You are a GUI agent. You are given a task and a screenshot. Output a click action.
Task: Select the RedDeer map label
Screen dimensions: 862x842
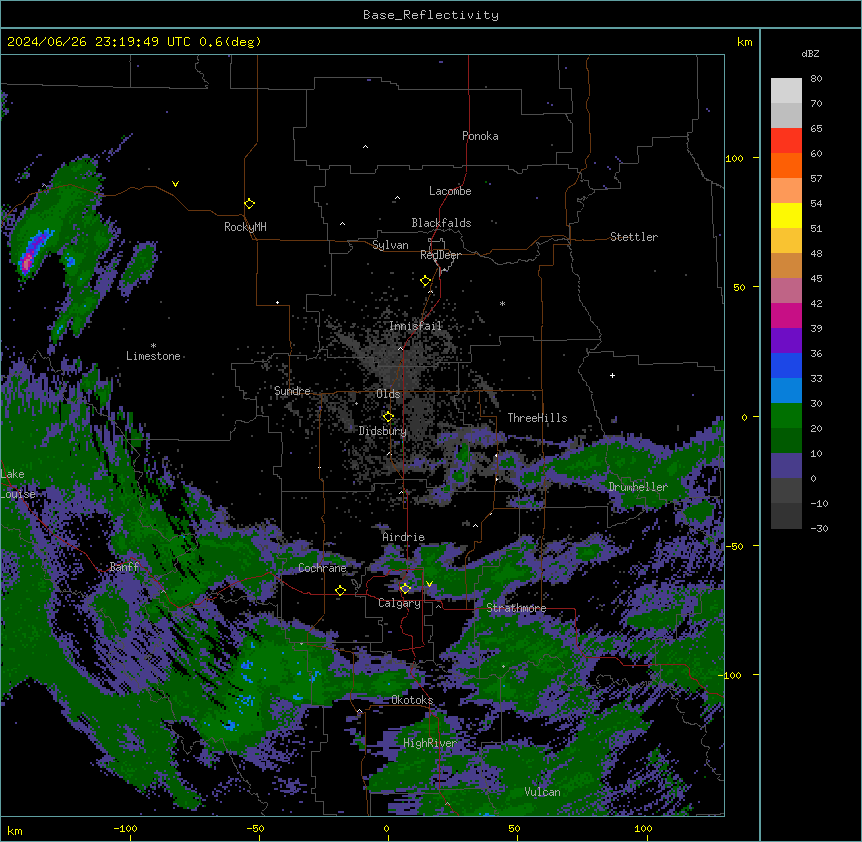pos(440,255)
